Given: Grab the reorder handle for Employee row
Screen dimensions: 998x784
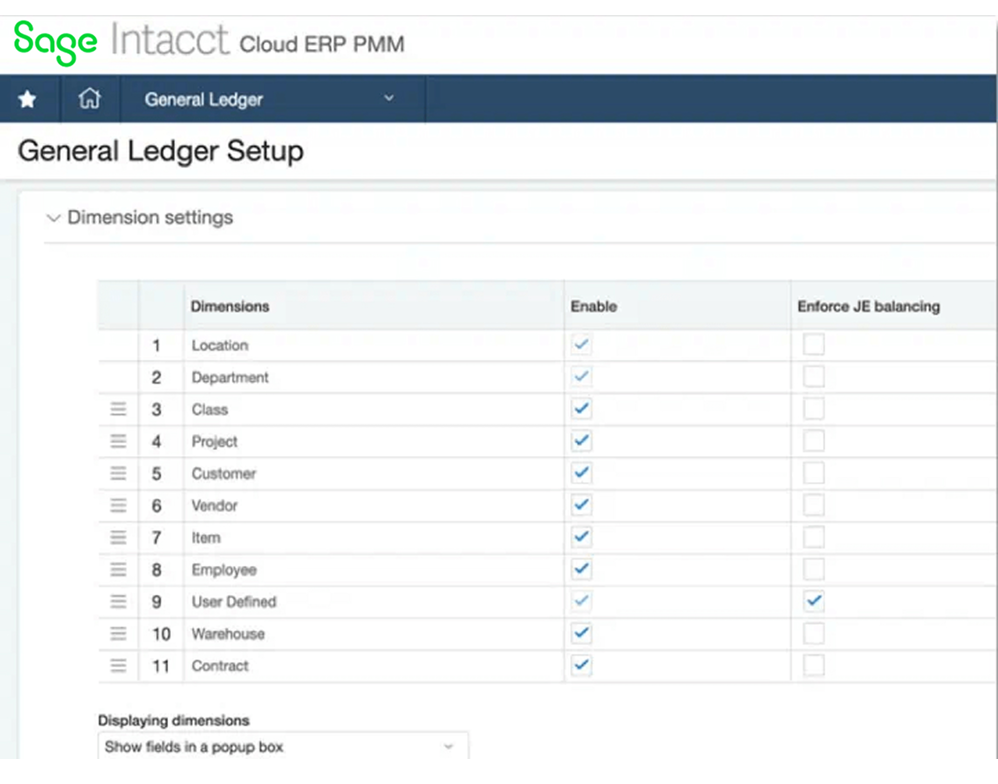Looking at the screenshot, I should pyautogui.click(x=118, y=569).
